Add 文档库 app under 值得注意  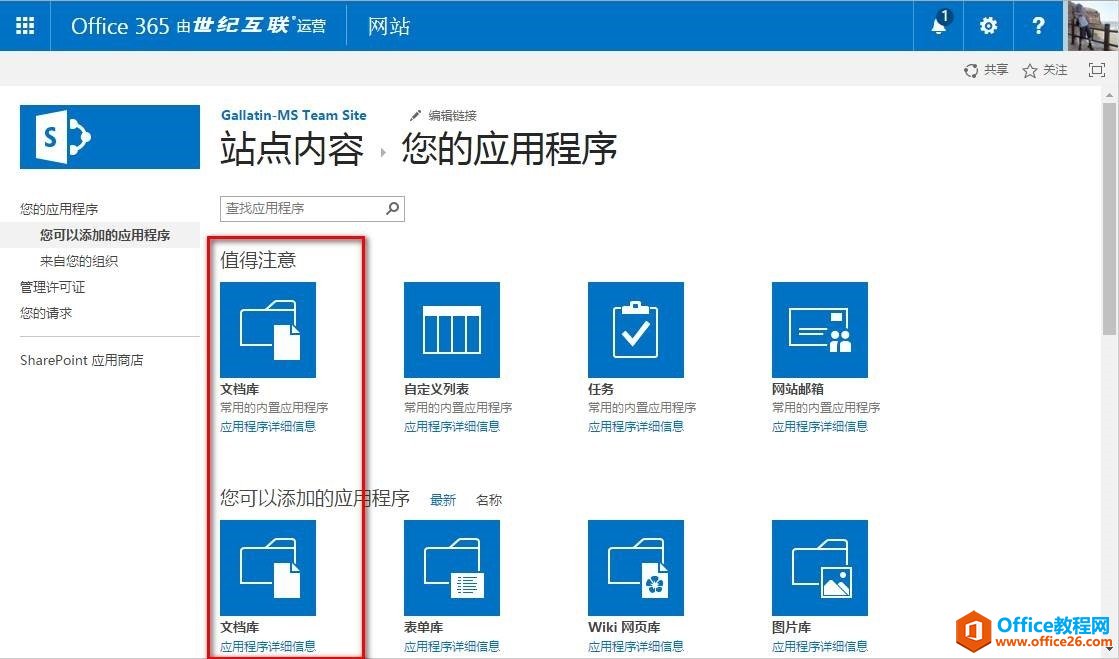click(x=268, y=330)
